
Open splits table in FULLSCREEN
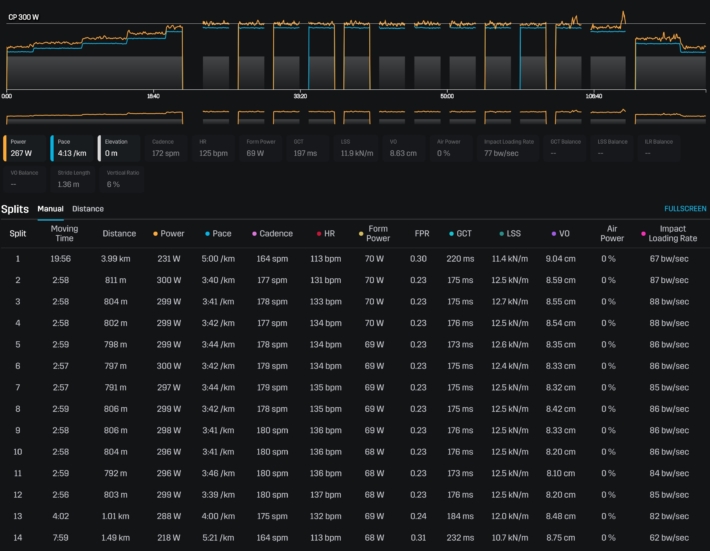(x=685, y=209)
